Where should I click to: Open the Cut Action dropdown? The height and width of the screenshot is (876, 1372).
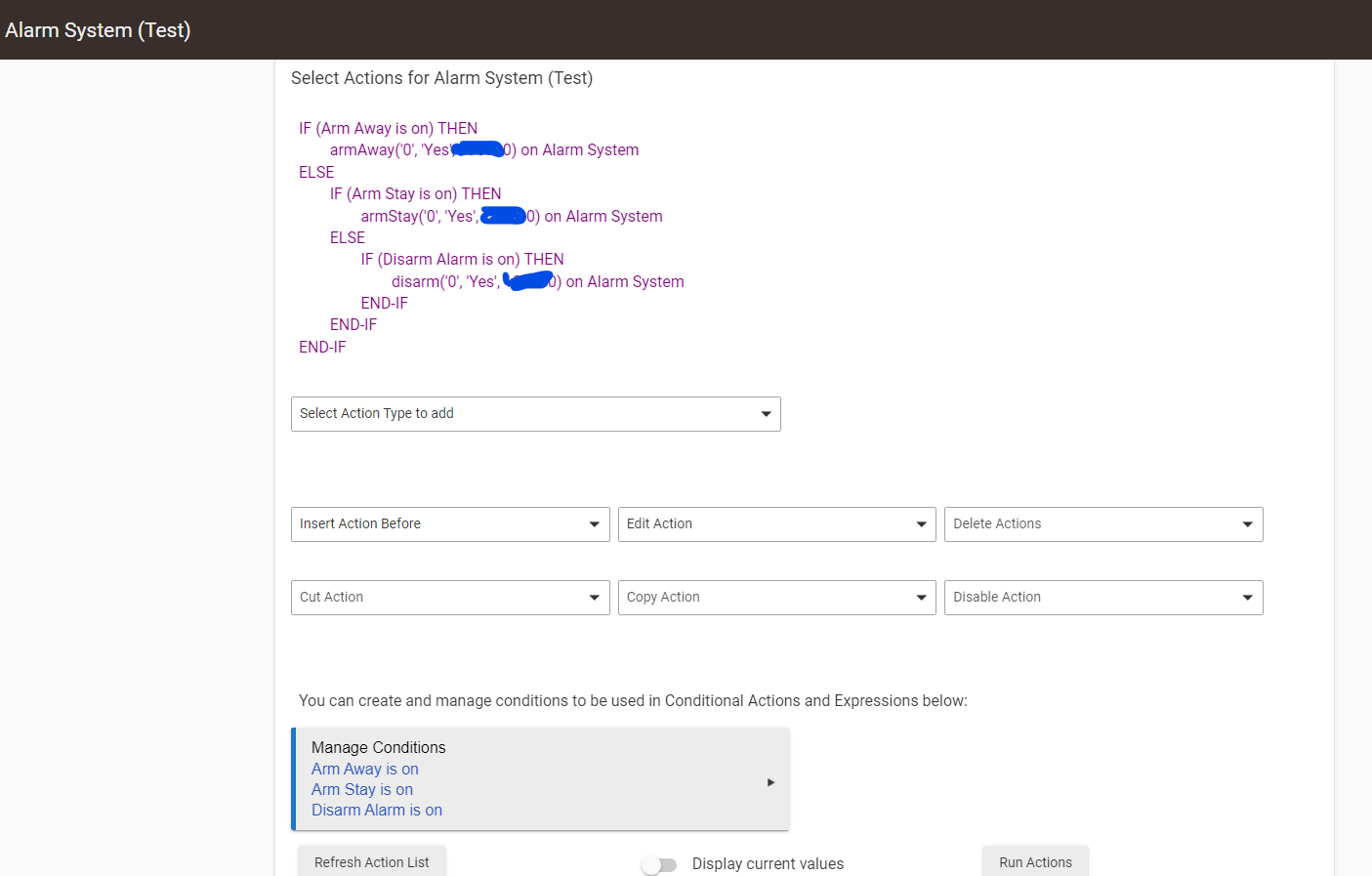[x=450, y=598]
